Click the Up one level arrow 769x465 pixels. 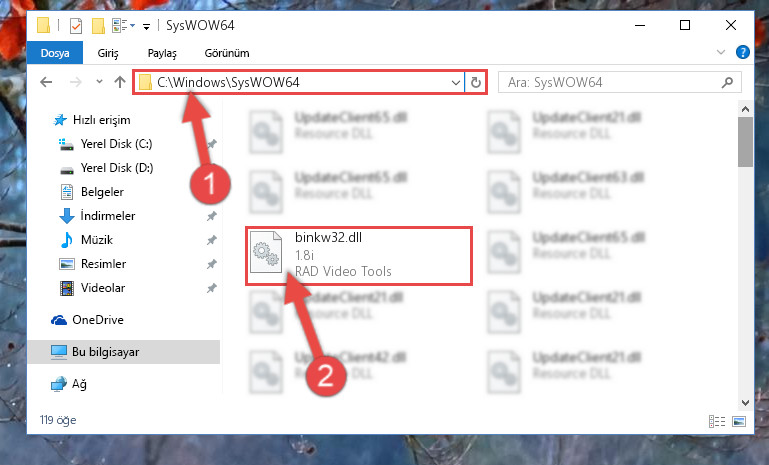(120, 82)
